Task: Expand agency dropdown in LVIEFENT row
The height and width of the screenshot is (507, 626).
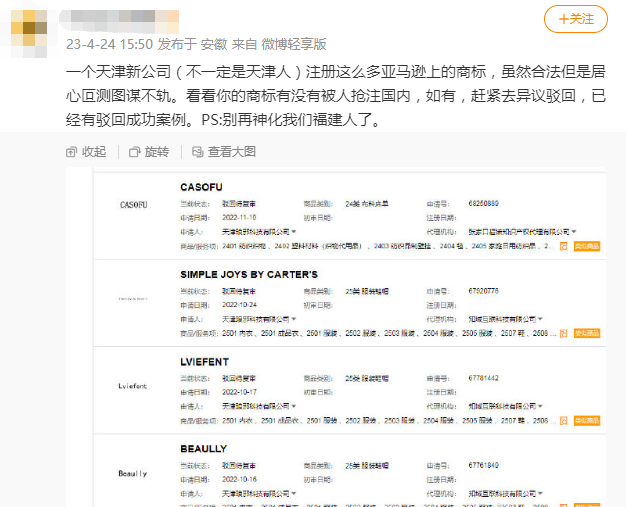Action: pos(540,406)
